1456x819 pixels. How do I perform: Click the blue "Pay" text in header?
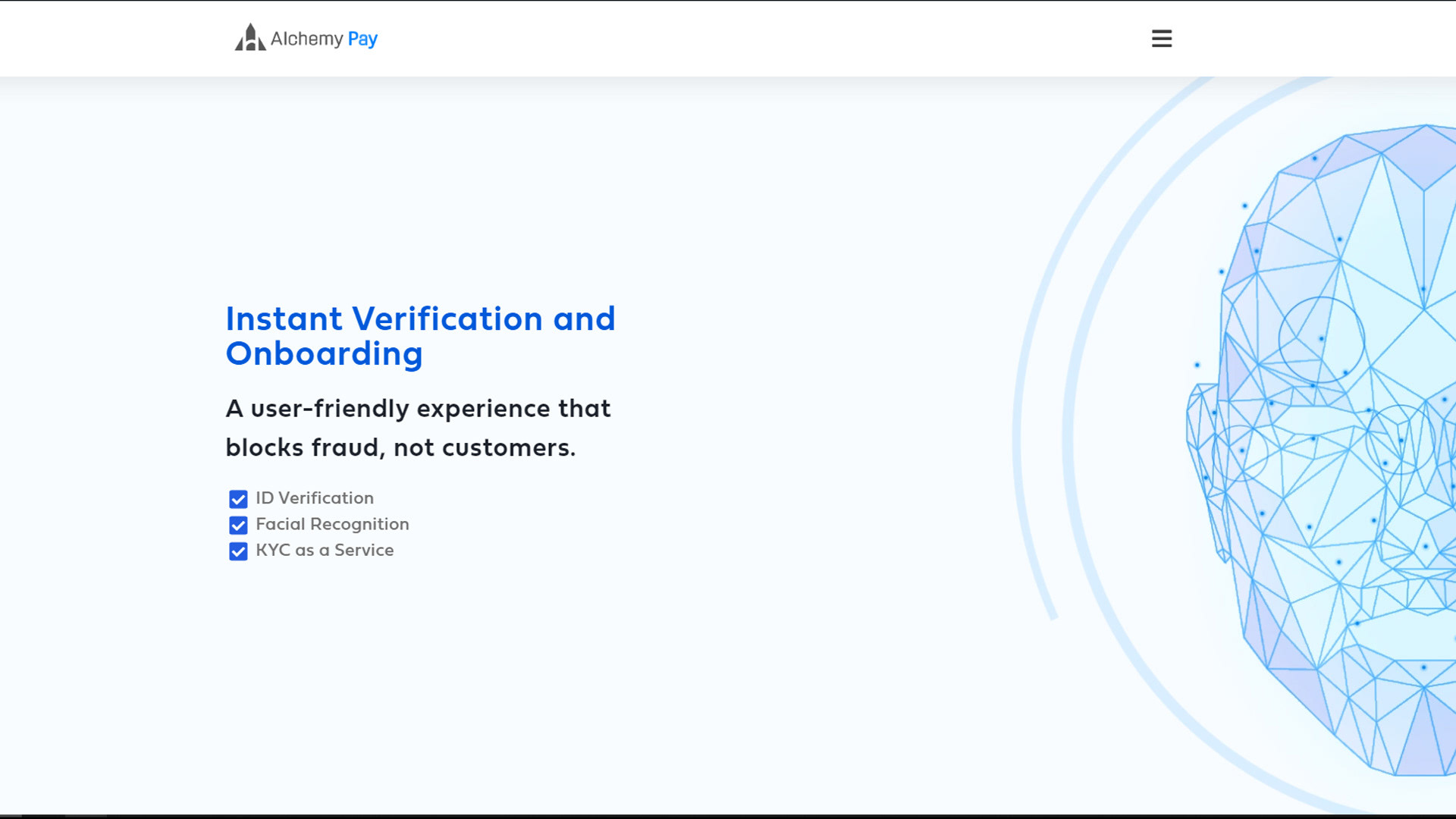point(362,39)
